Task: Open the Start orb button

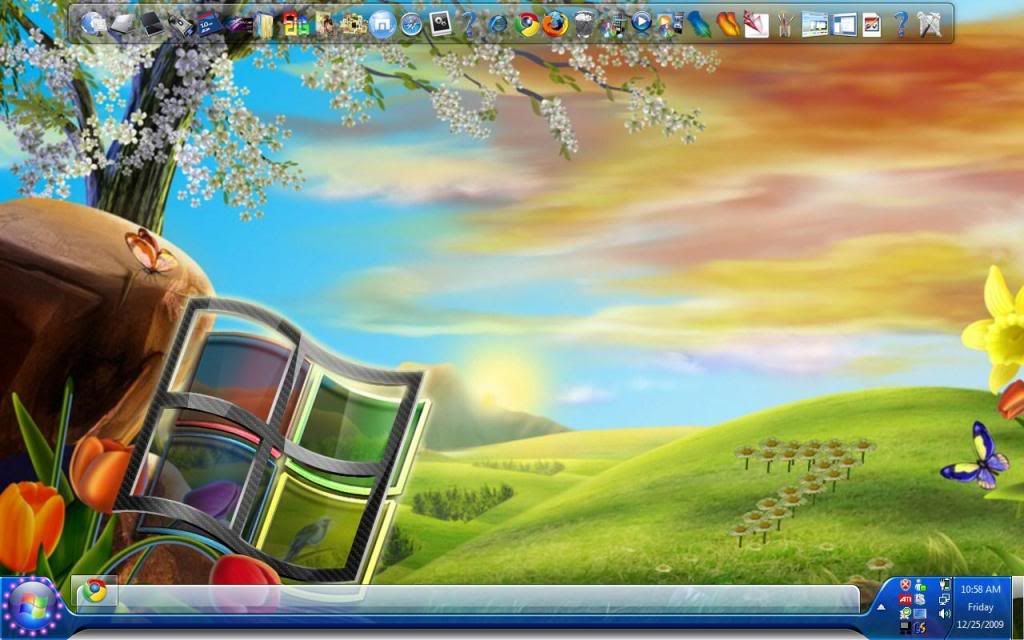Action: [x=33, y=607]
